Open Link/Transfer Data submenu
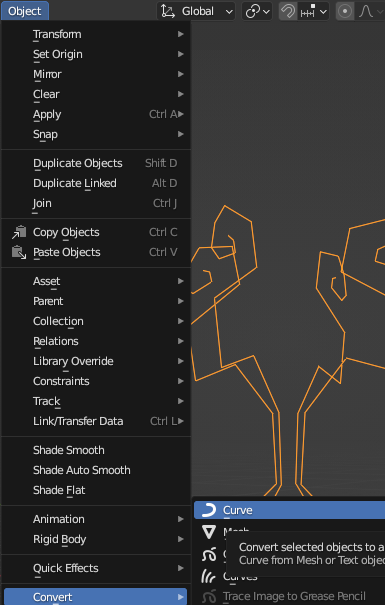This screenshot has height=605, width=385. [96, 421]
